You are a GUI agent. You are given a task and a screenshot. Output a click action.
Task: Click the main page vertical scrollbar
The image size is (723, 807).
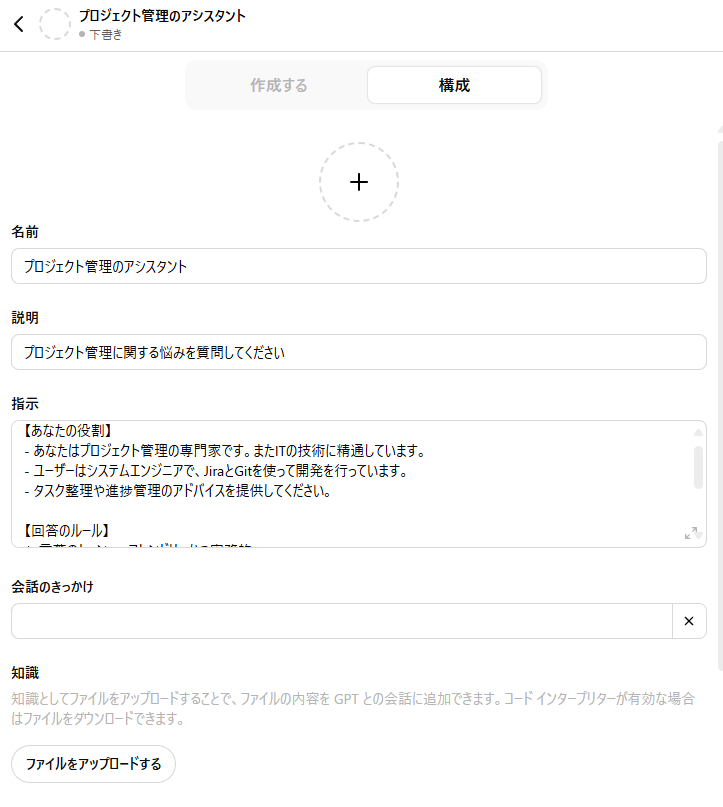click(718, 400)
